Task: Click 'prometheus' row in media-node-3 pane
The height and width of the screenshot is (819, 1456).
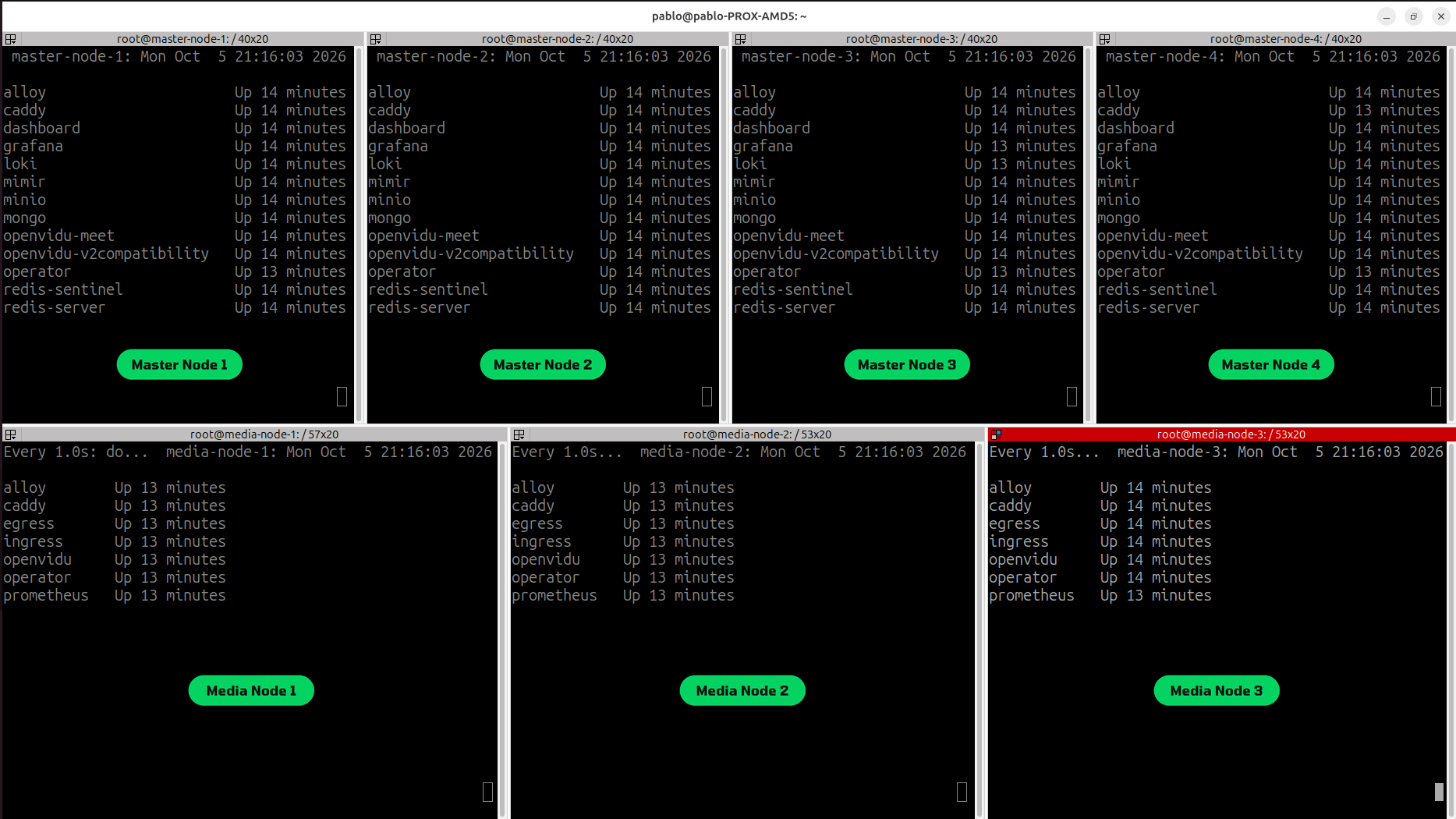Action: pyautogui.click(x=1100, y=595)
